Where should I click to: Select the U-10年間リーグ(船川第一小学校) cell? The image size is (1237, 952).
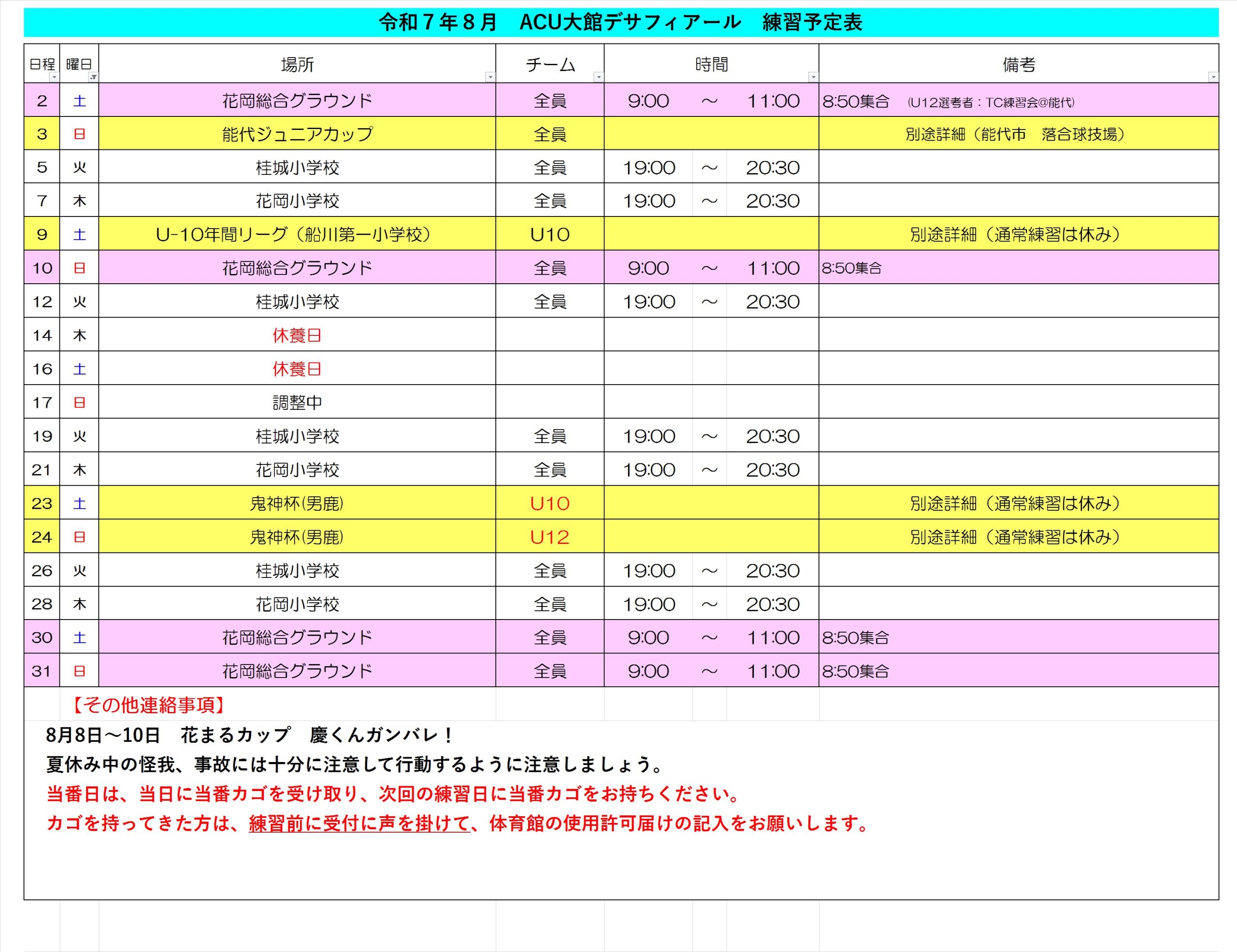(x=297, y=234)
